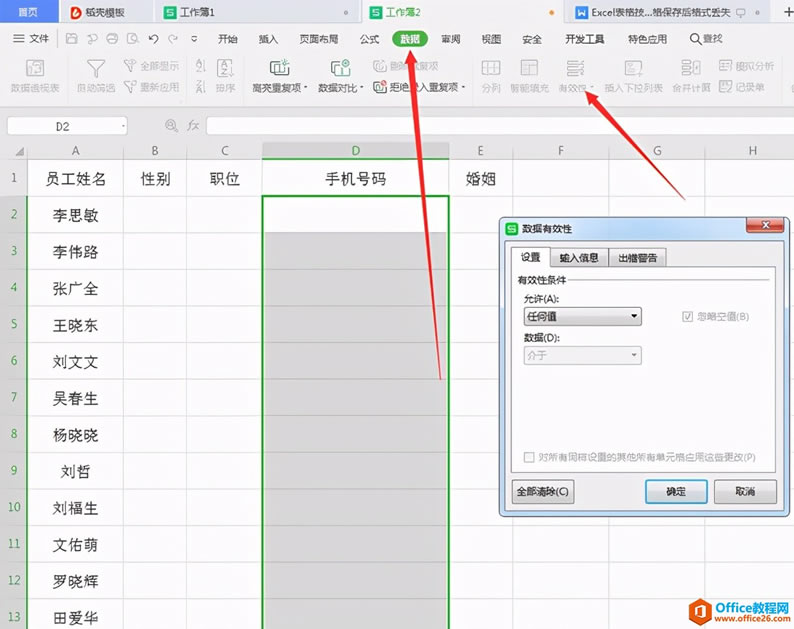Click the 有效性 validation icon
The height and width of the screenshot is (629, 794).
(x=575, y=68)
